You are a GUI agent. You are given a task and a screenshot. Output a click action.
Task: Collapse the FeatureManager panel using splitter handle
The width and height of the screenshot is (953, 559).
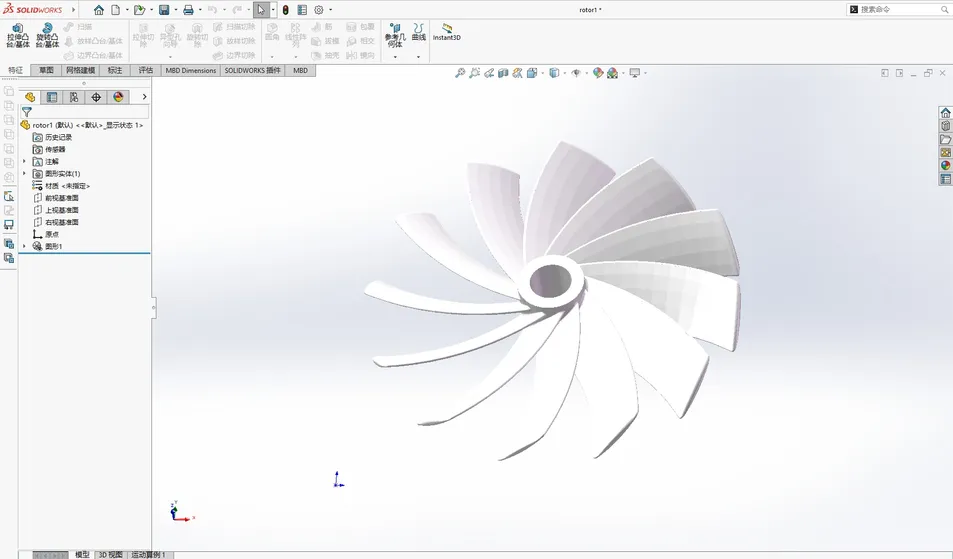[154, 309]
